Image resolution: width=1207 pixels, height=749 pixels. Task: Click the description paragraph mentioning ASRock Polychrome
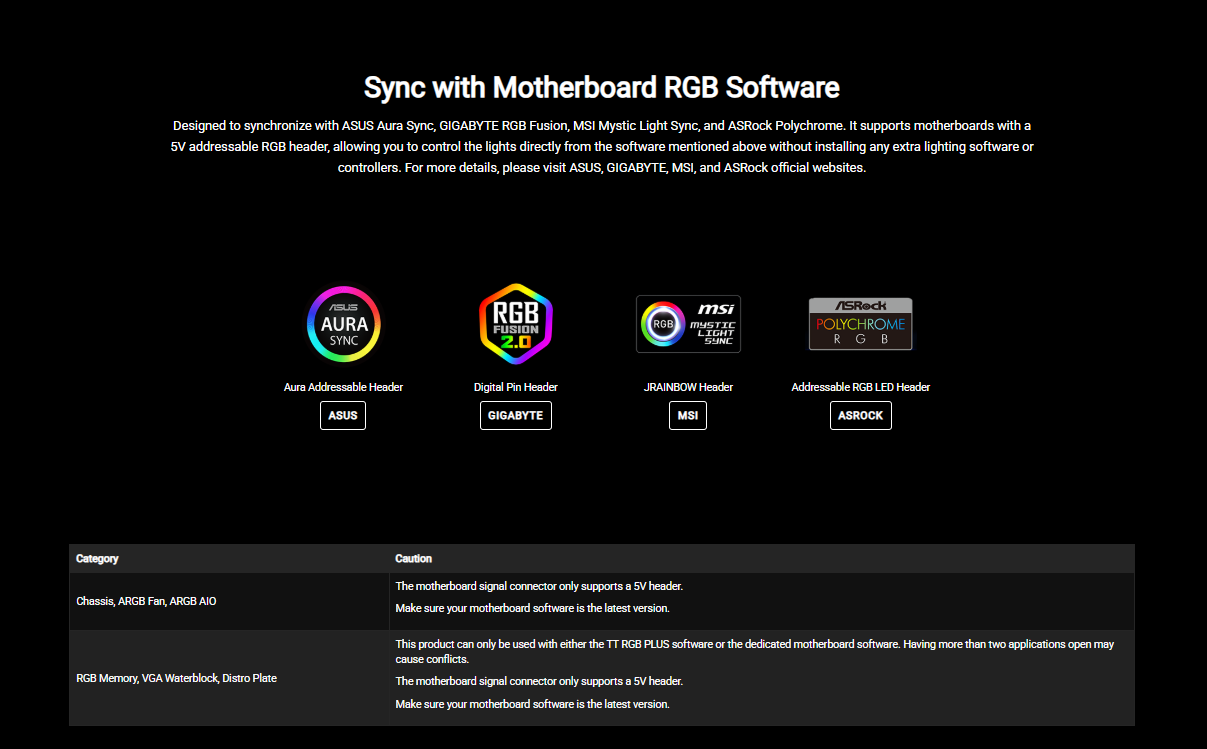(x=601, y=147)
